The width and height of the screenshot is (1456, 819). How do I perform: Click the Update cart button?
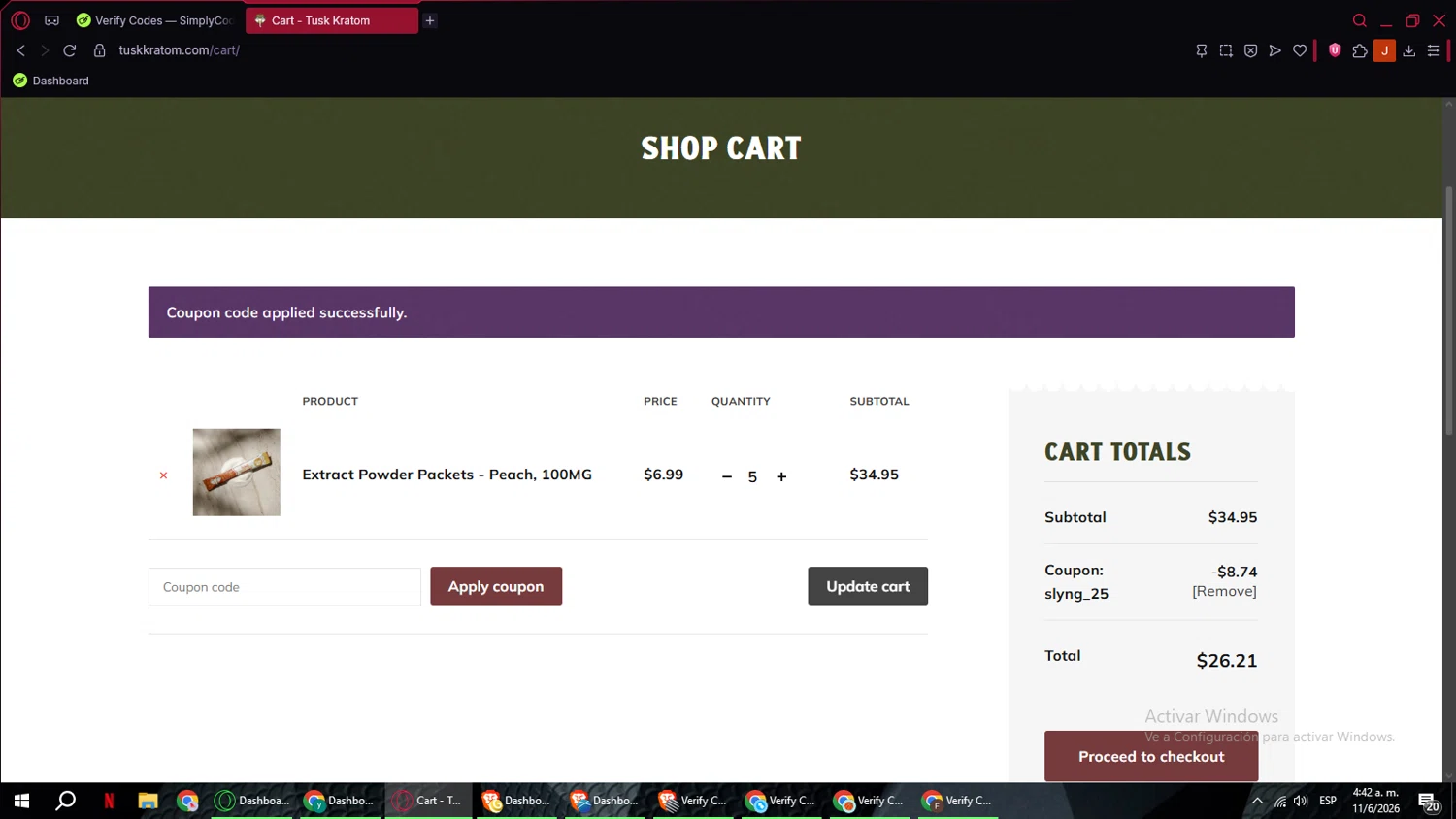[x=868, y=586]
